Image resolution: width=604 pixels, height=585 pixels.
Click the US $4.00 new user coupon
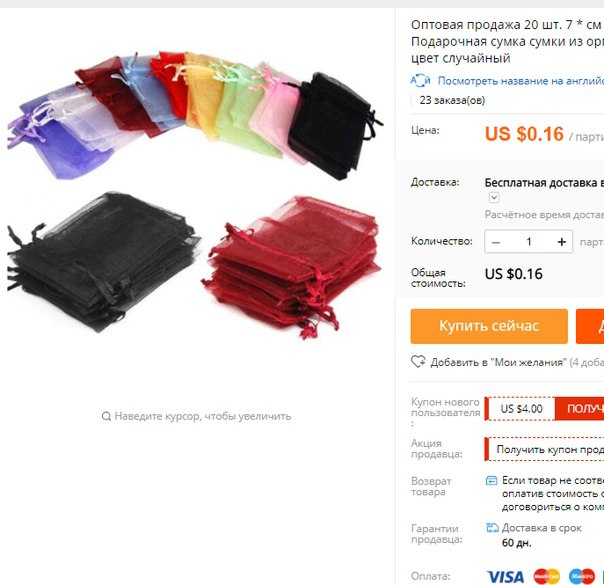521,409
